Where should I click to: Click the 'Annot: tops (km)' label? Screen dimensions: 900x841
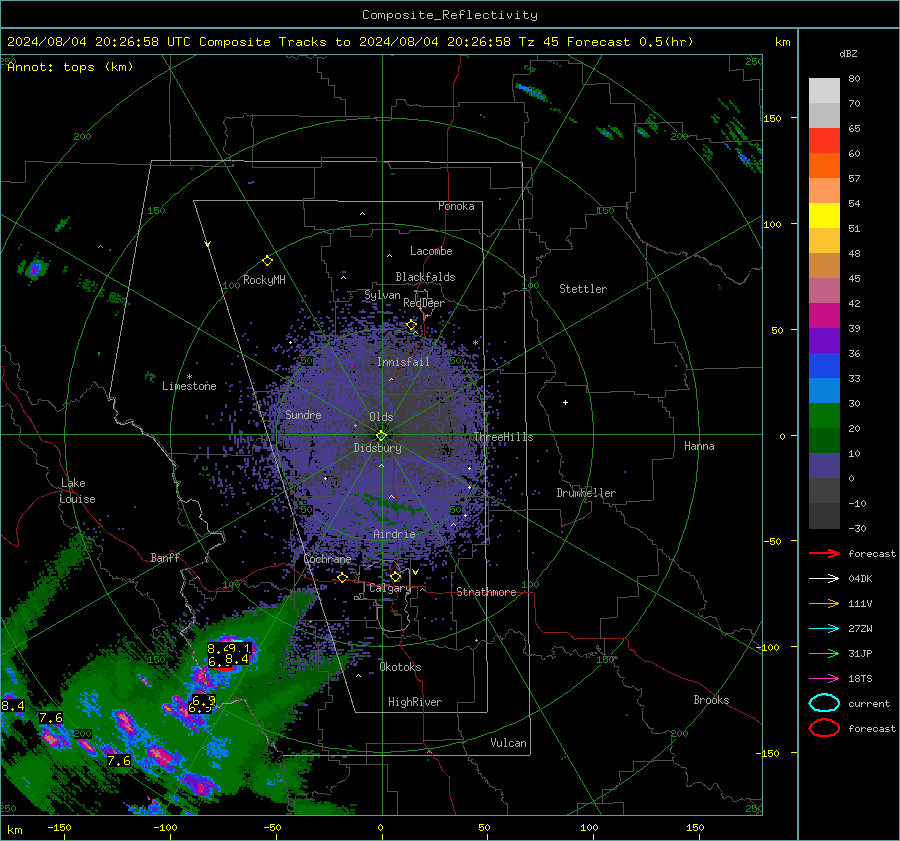[70, 67]
